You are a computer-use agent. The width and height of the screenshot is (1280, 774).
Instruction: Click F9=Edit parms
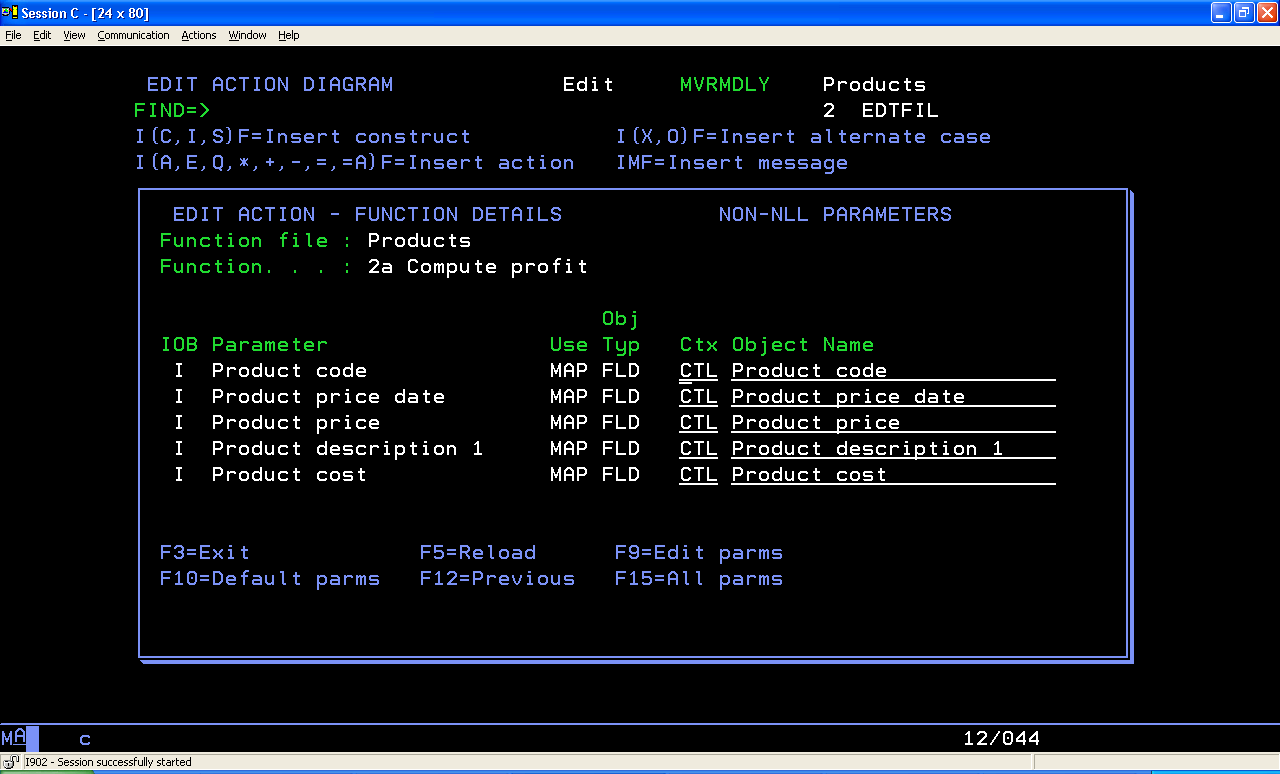click(x=697, y=552)
